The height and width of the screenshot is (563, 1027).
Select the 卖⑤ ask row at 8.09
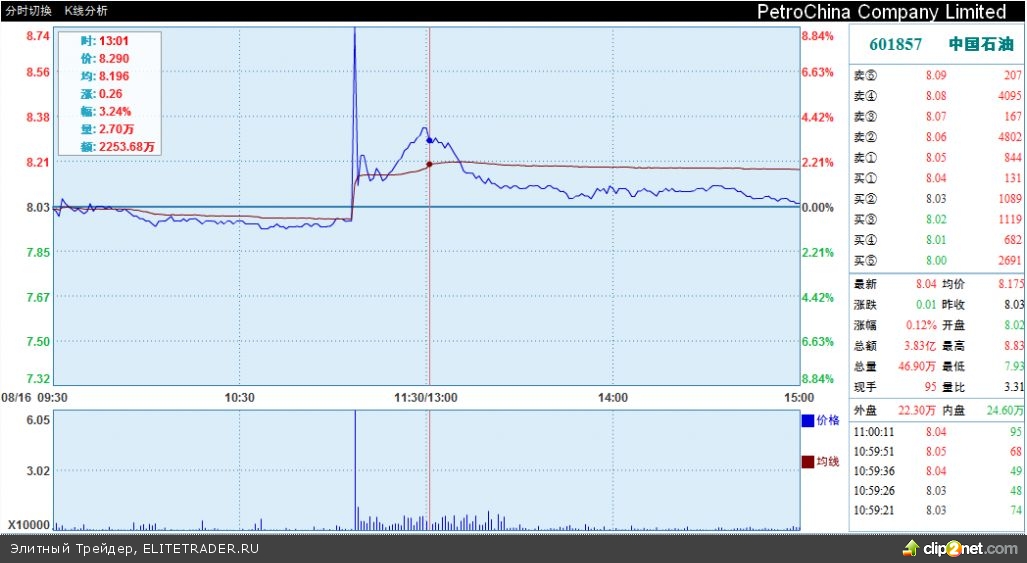(x=937, y=75)
